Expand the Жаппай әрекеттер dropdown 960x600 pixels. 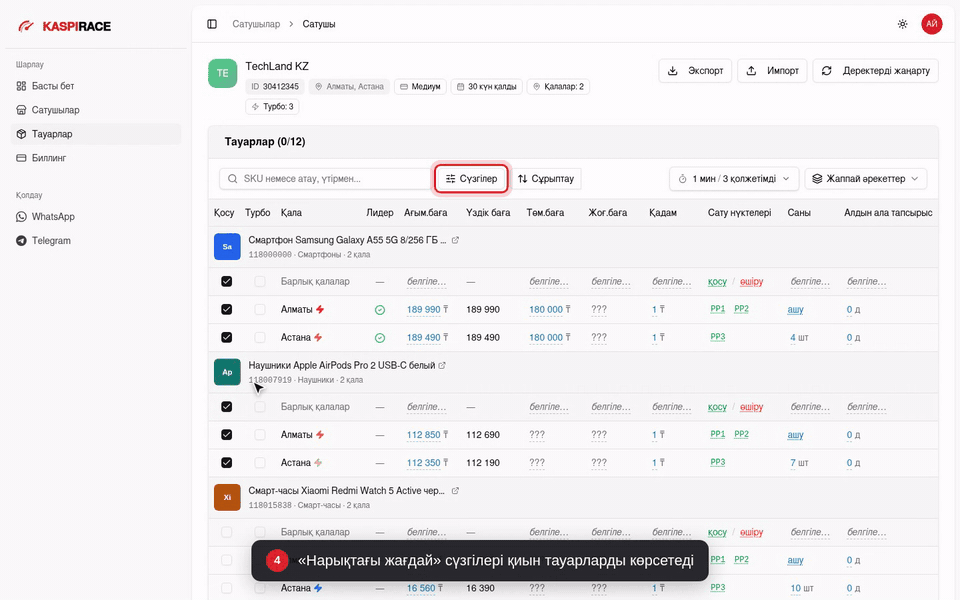[x=866, y=179]
